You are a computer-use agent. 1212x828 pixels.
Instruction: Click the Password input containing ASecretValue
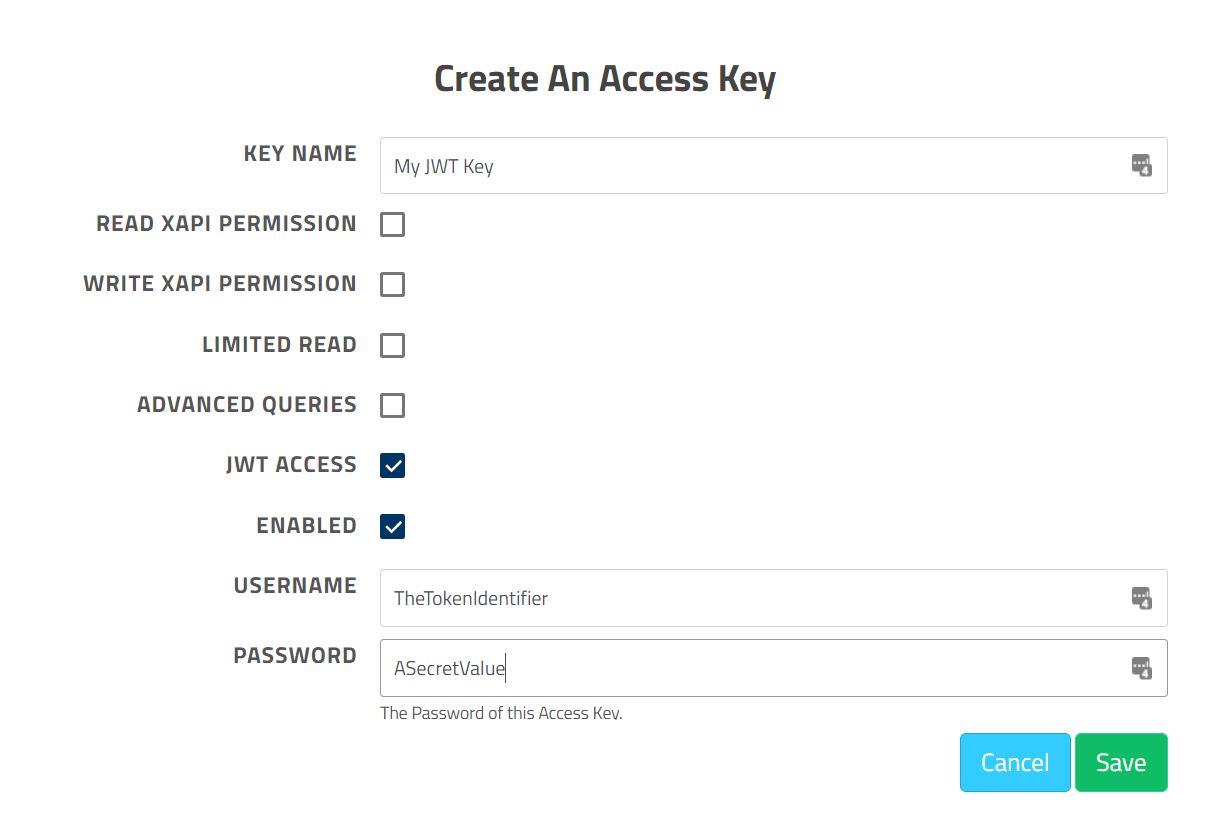coord(750,668)
